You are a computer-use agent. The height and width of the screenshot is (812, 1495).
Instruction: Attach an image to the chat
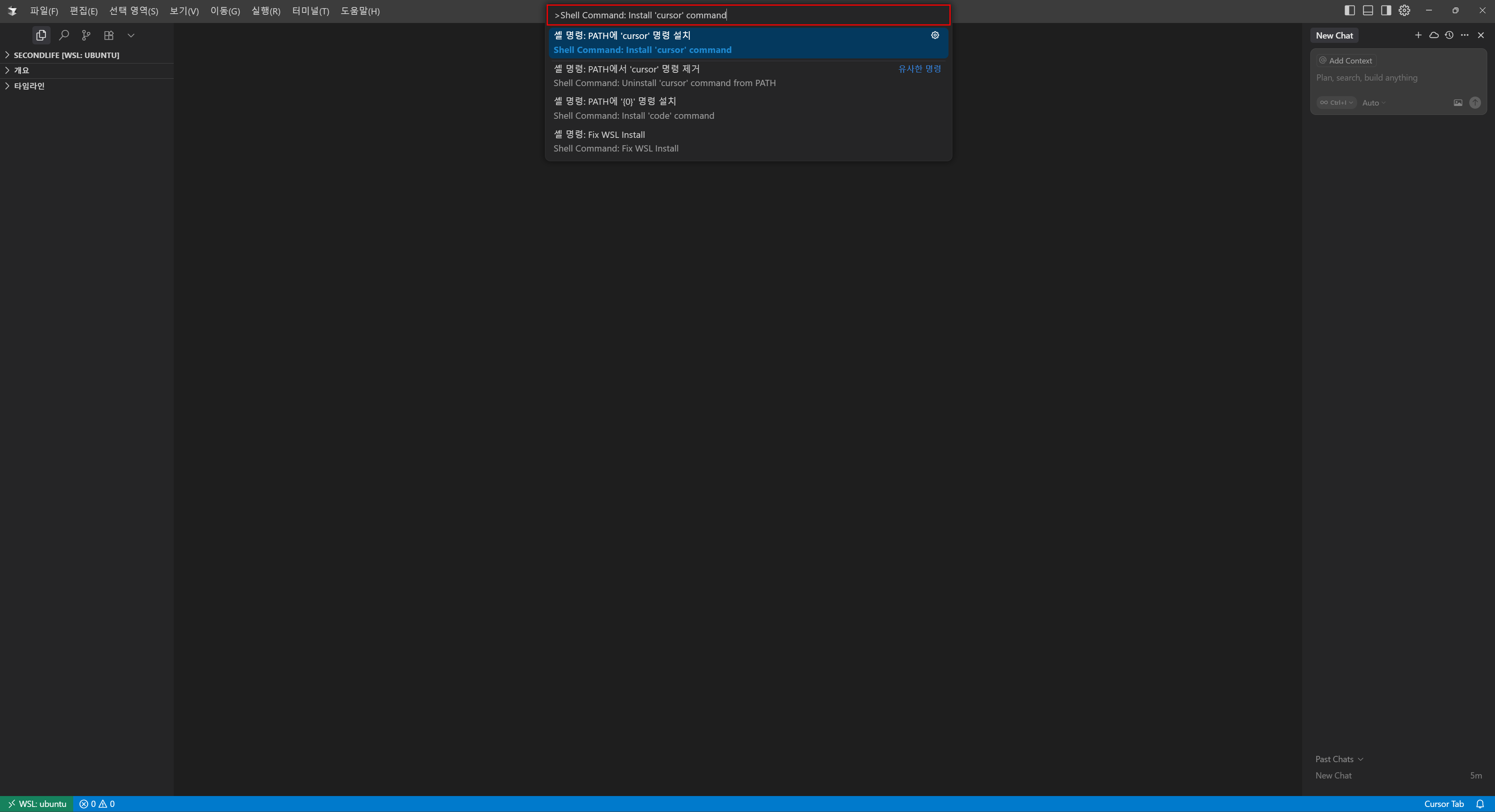click(1458, 103)
